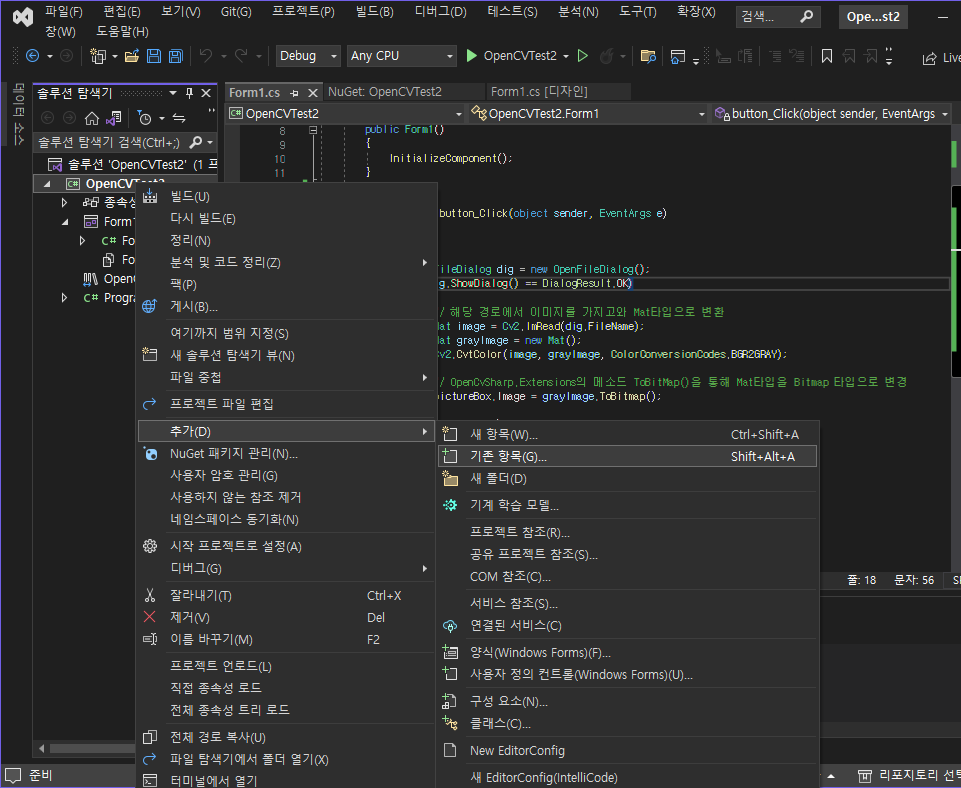This screenshot has width=961, height=788.
Task: Select 전체 경로 복사(U) context entry
Action: 286,738
